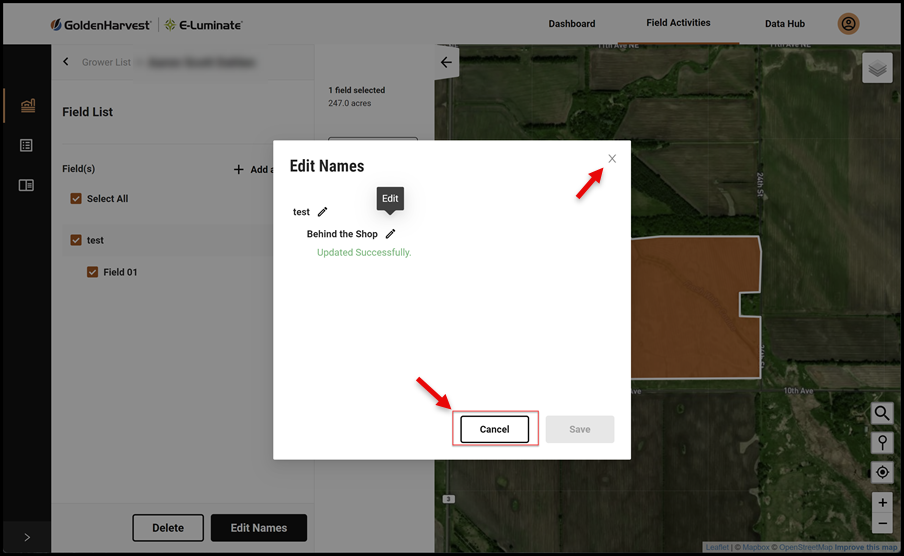
Task: Uncheck the test farm checkbox
Action: (x=76, y=240)
